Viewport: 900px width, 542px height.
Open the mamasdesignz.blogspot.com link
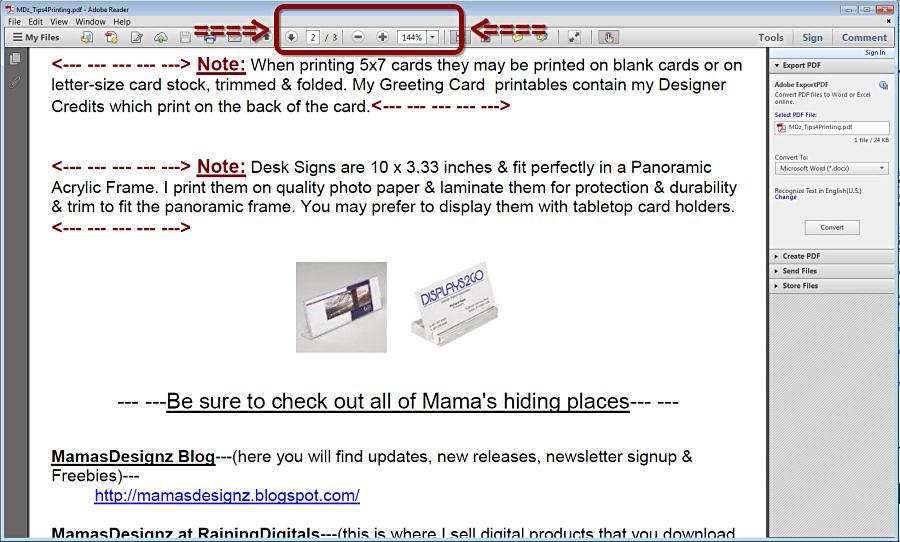tap(227, 495)
